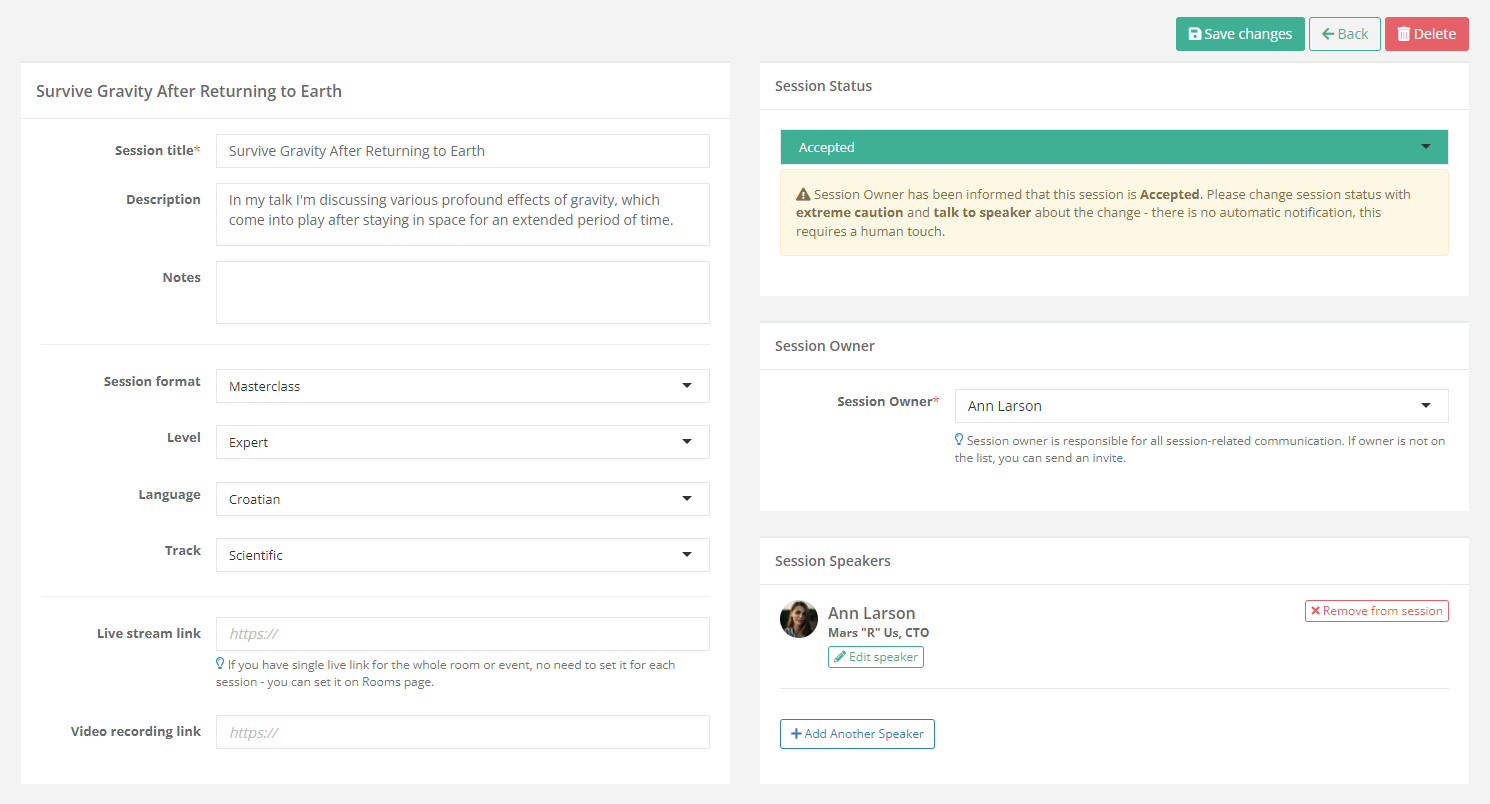Click the Video recording link field
The height and width of the screenshot is (804, 1490).
(462, 732)
